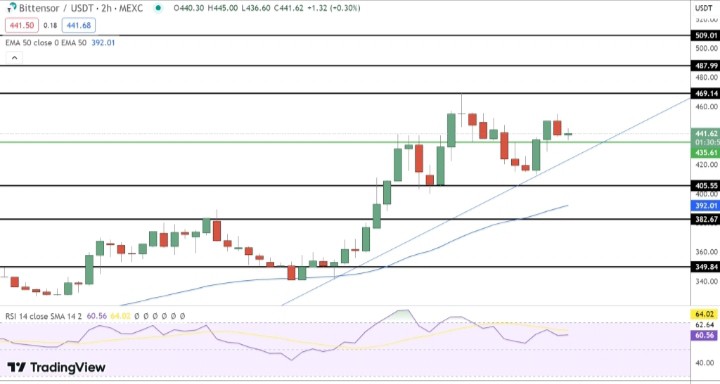Click the low price L436.60 value
This screenshot has width=720, height=384.
tap(255, 8)
